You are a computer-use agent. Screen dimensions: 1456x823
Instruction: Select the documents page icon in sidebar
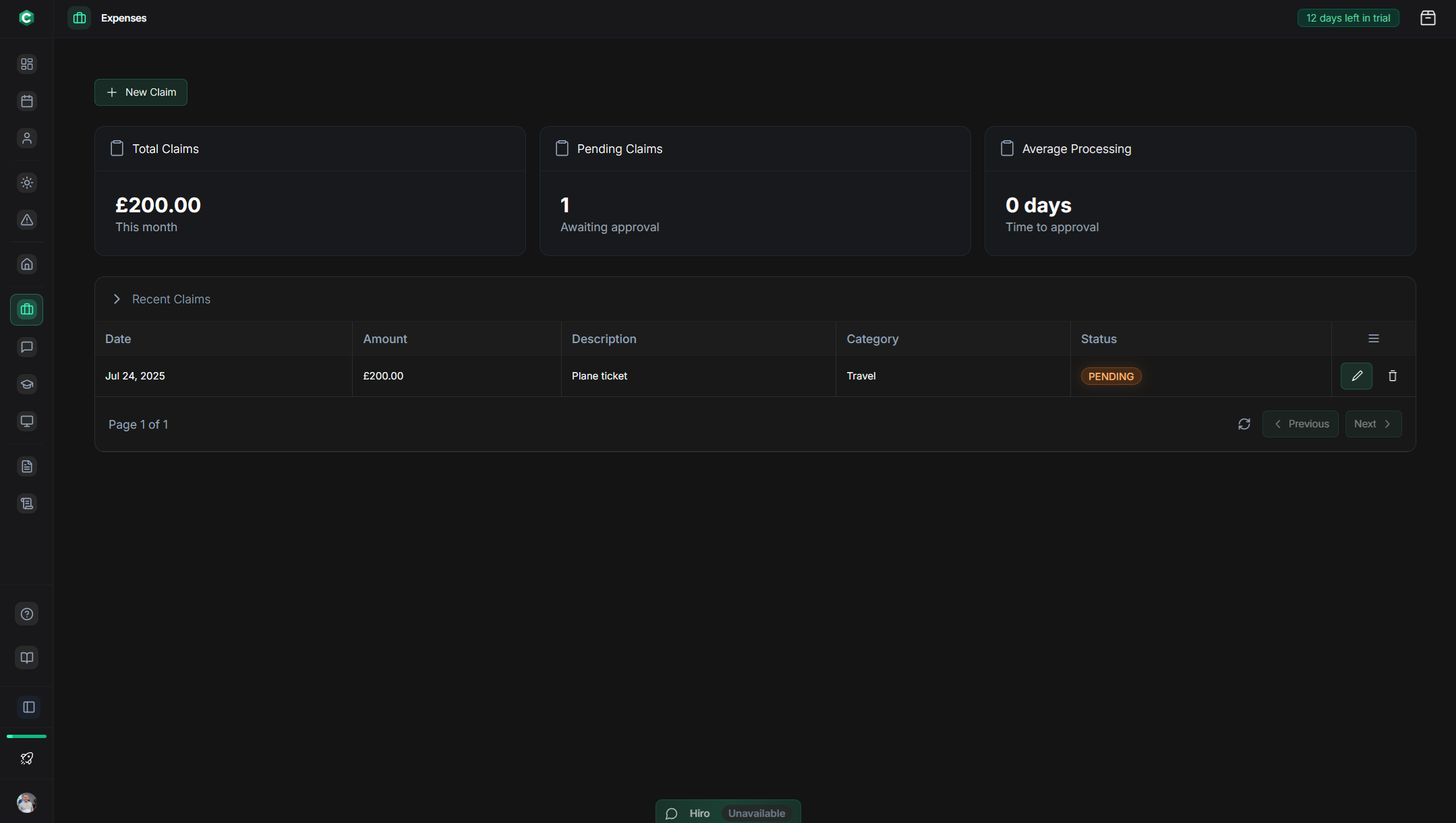27,466
